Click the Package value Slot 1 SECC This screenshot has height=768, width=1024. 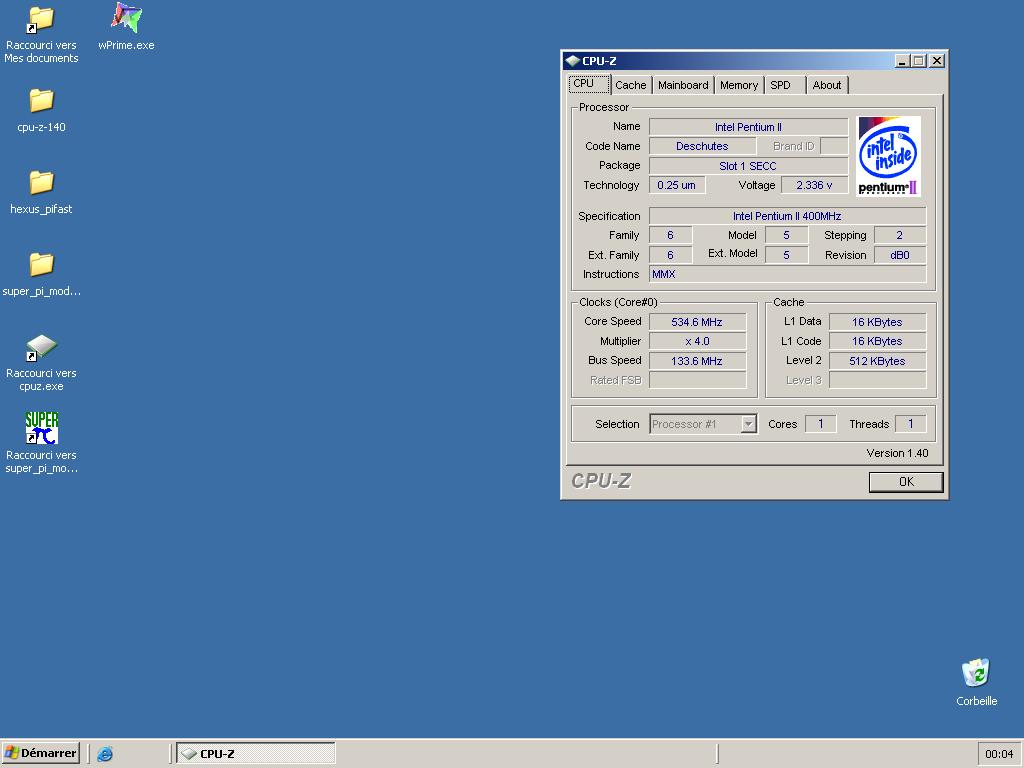pyautogui.click(x=748, y=166)
